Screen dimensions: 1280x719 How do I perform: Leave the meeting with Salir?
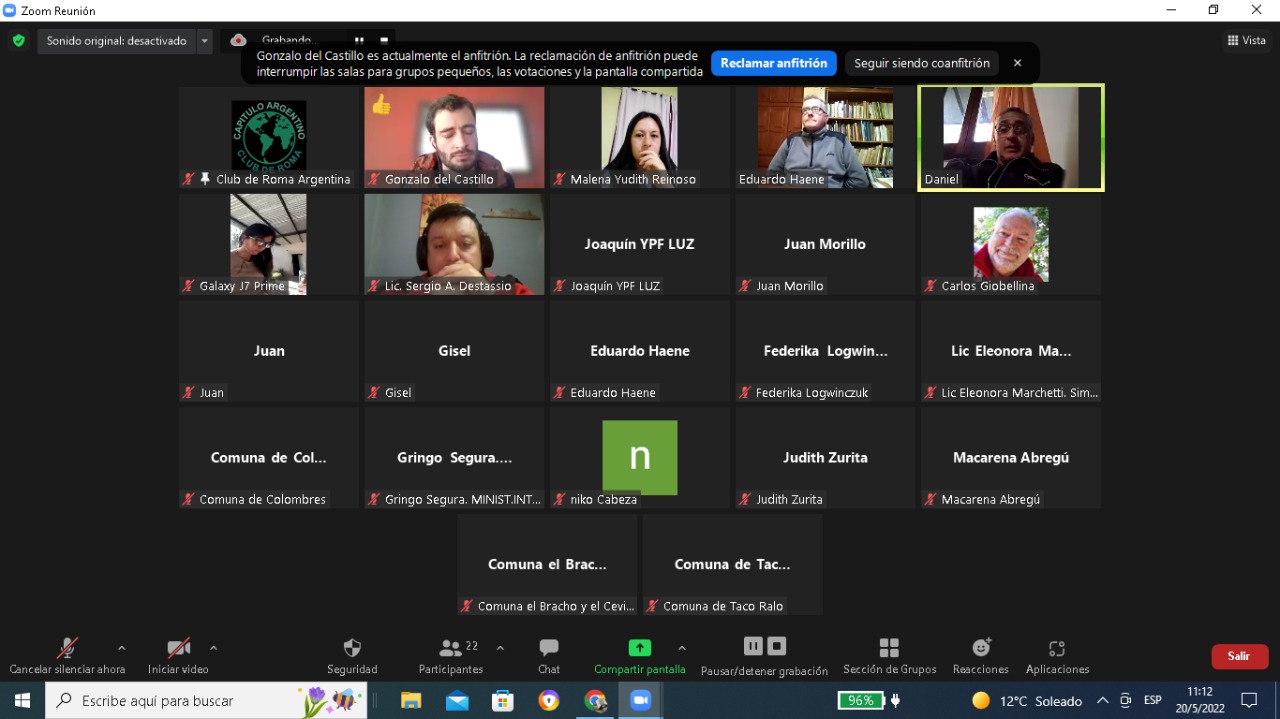pos(1239,656)
